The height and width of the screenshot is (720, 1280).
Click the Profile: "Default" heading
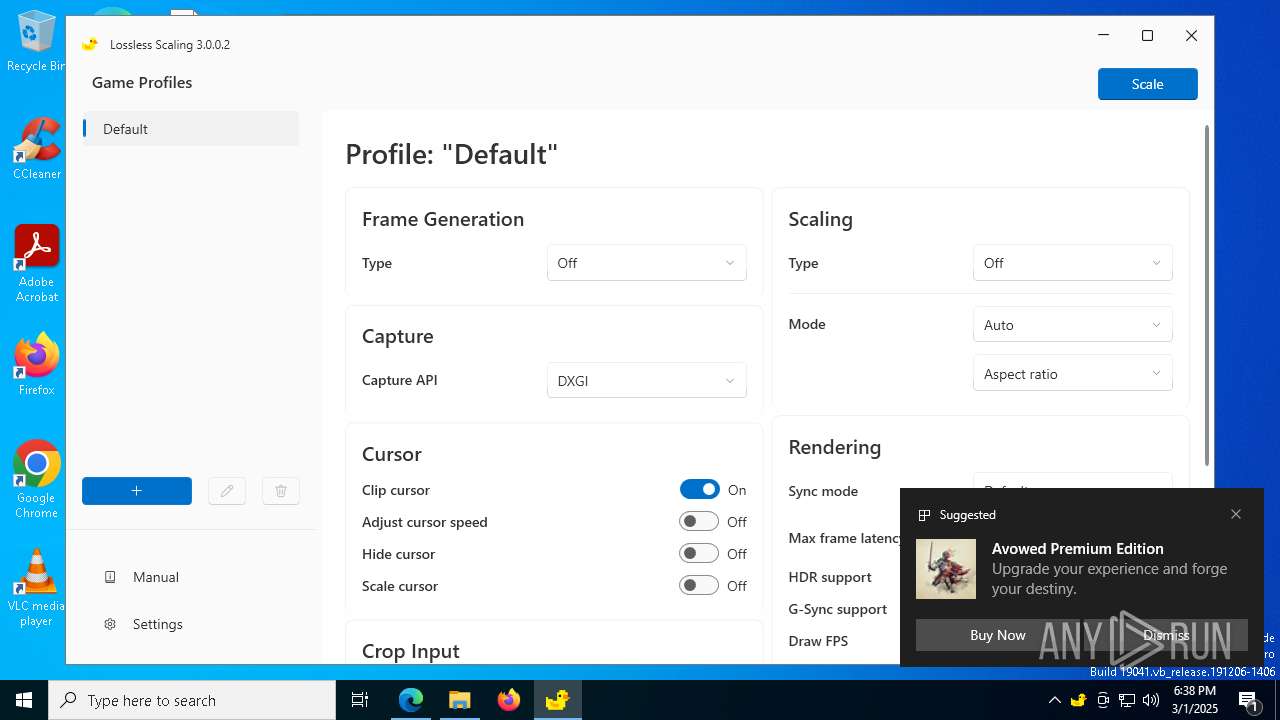[451, 154]
